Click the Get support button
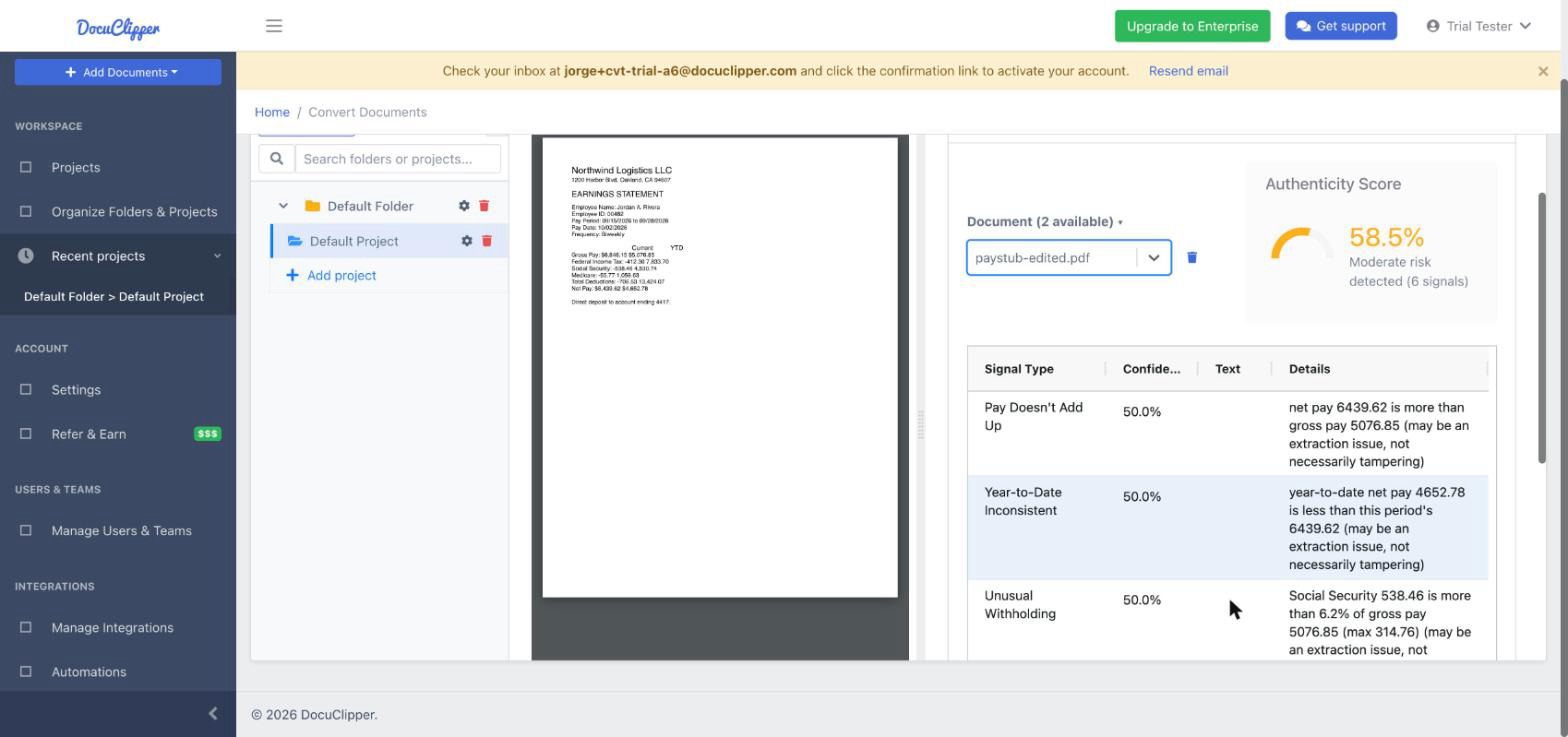This screenshot has width=1568, height=737. point(1341,26)
